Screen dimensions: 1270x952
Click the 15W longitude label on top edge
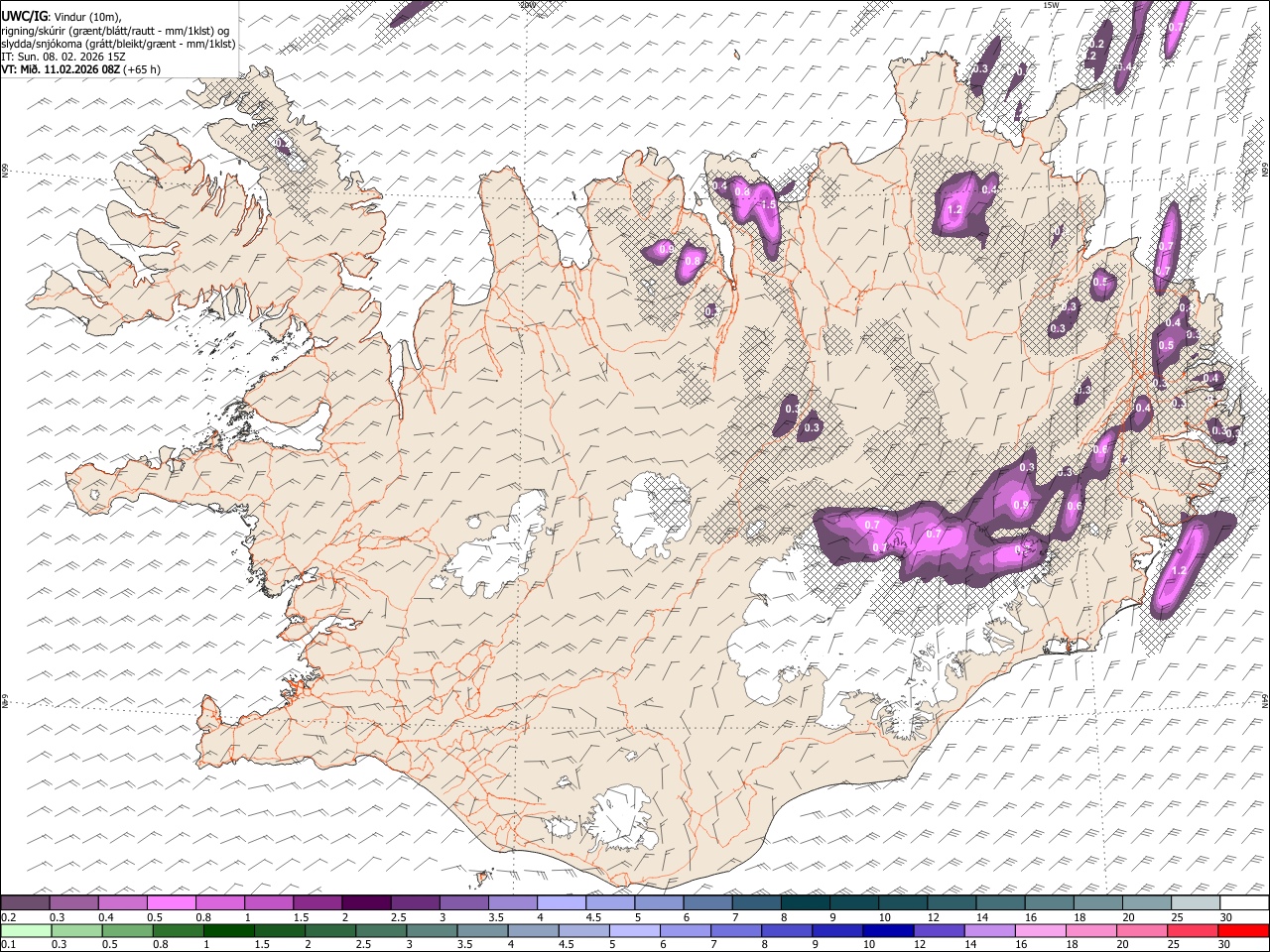tap(1051, 5)
